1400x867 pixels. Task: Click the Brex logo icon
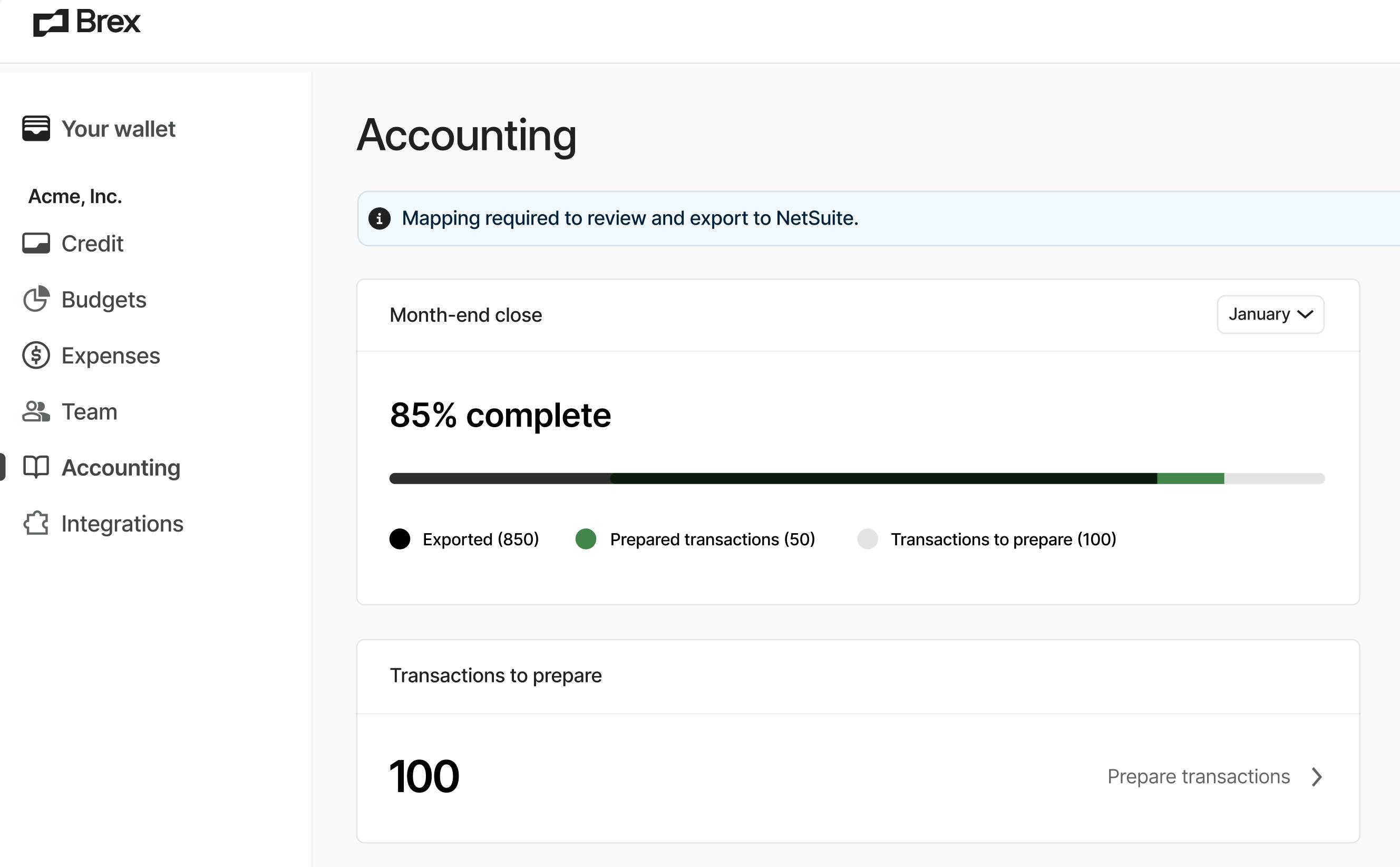(x=51, y=23)
